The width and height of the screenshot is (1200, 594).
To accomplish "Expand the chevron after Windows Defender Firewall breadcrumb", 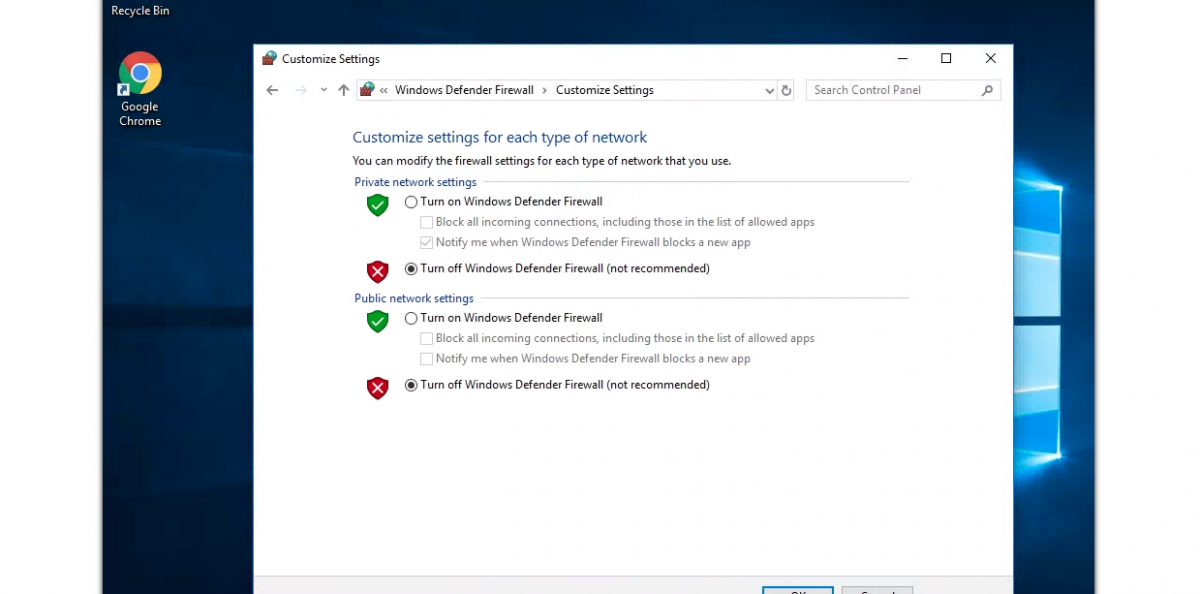I will coord(545,90).
